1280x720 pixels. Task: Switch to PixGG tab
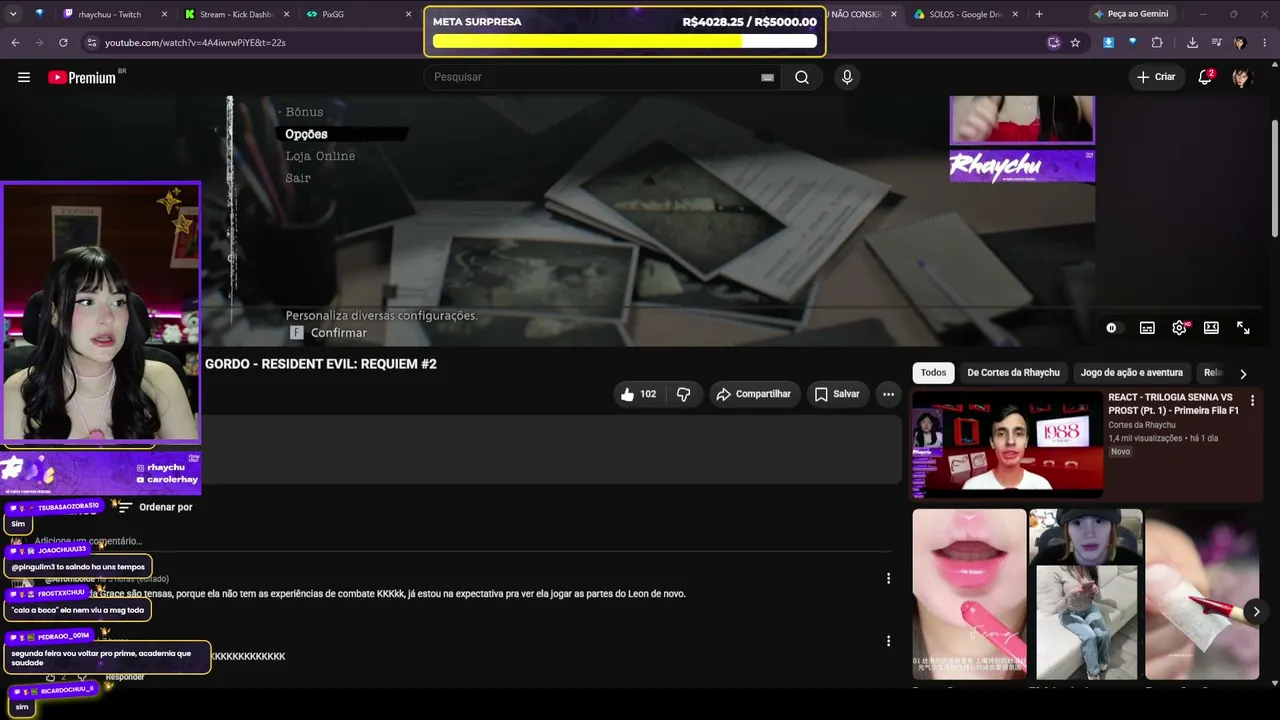pyautogui.click(x=358, y=14)
